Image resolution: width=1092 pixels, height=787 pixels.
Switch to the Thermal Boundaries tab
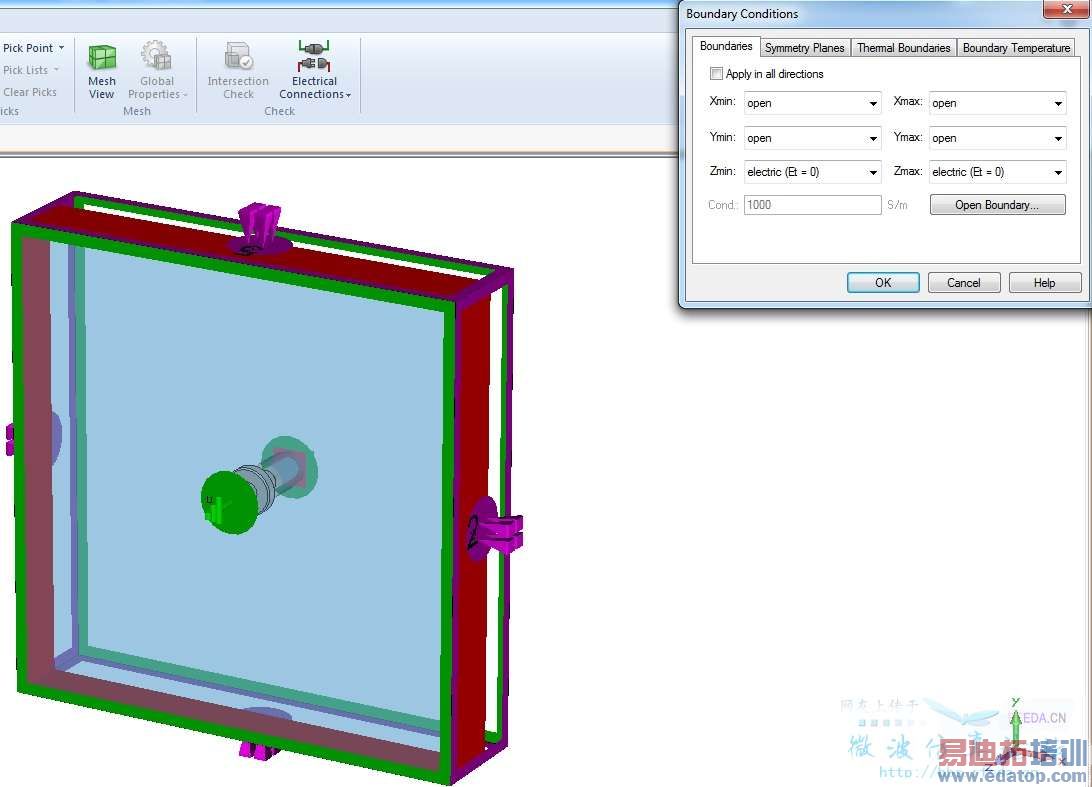(x=903, y=47)
